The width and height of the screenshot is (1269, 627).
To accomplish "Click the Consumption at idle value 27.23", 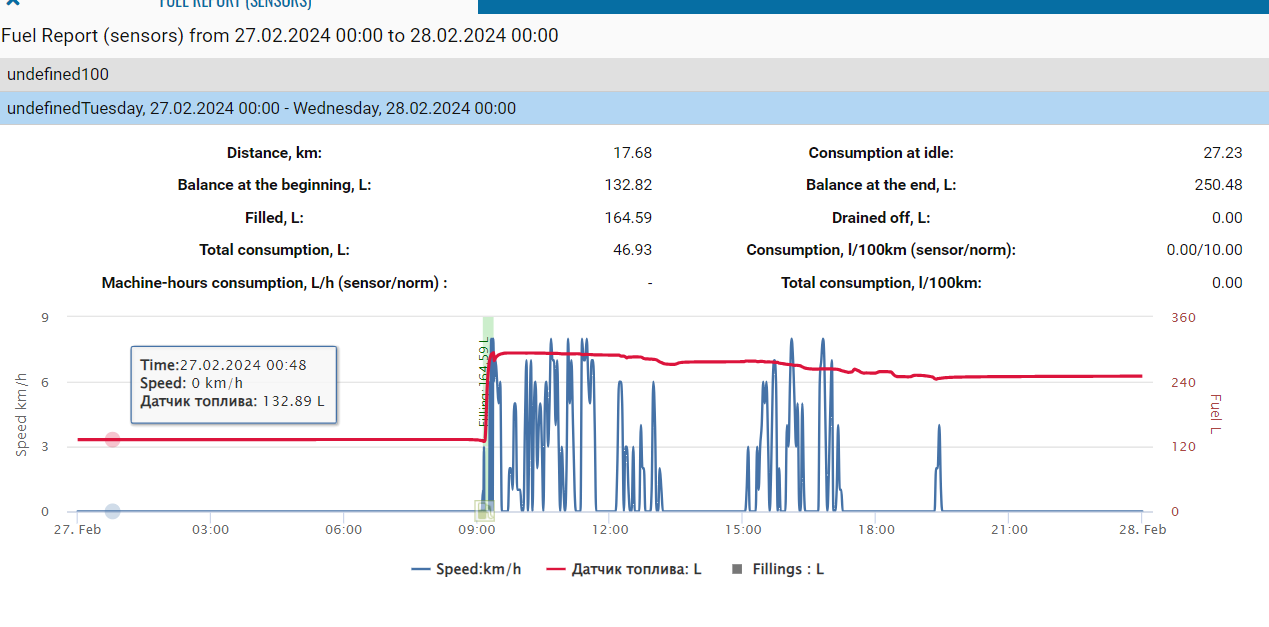I will point(1223,153).
